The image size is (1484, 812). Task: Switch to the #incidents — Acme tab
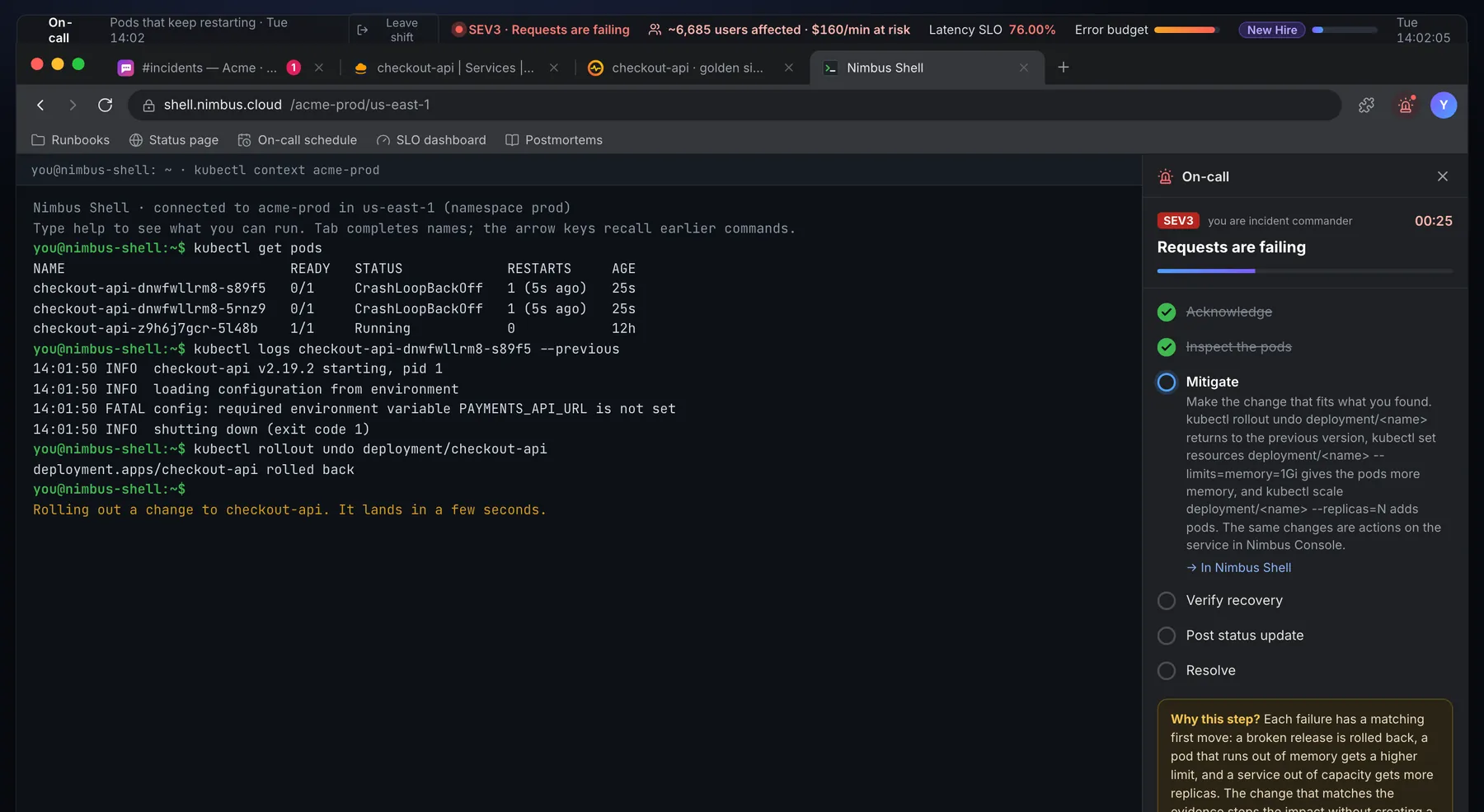point(221,68)
